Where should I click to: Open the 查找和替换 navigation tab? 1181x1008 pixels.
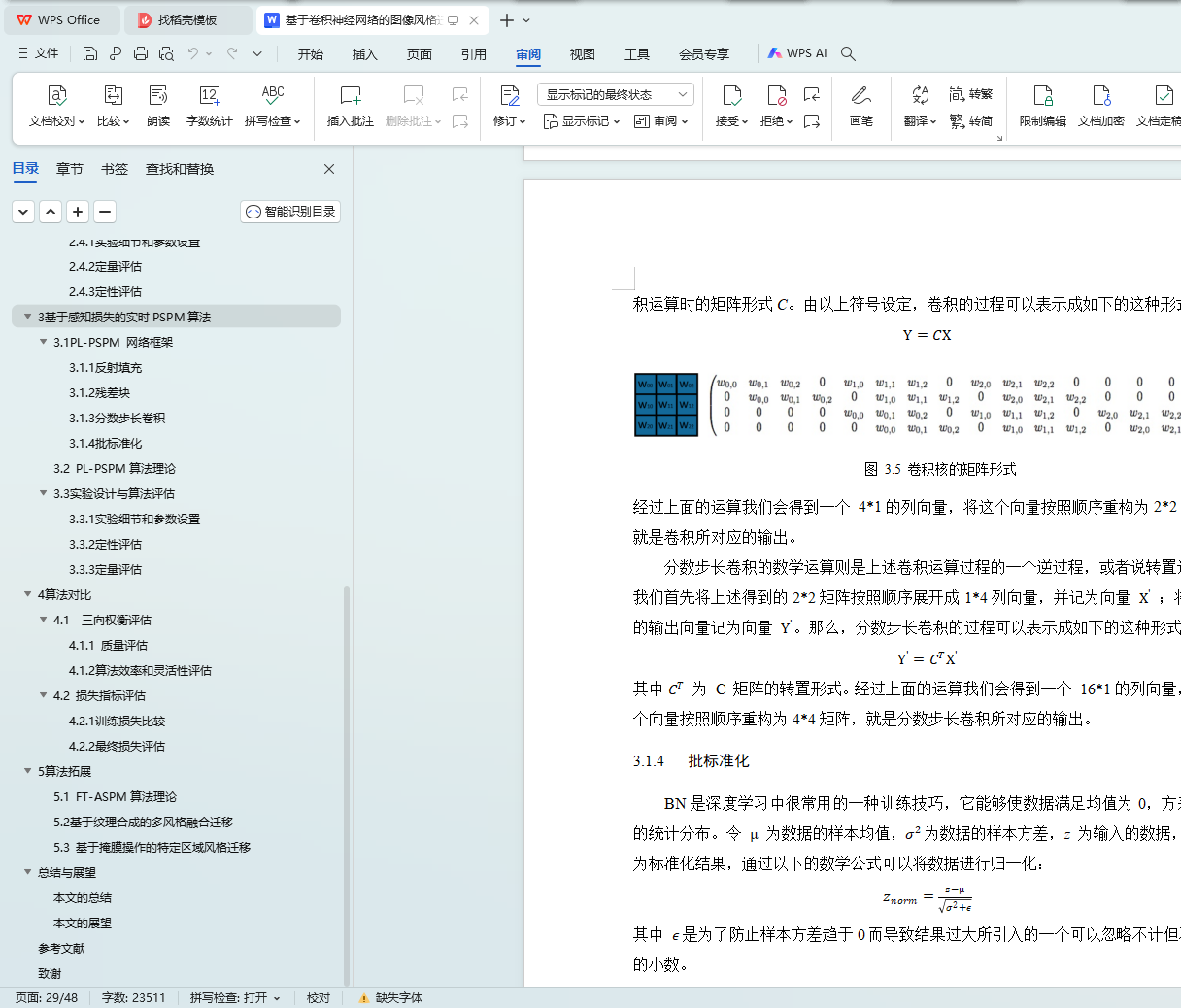pyautogui.click(x=180, y=169)
